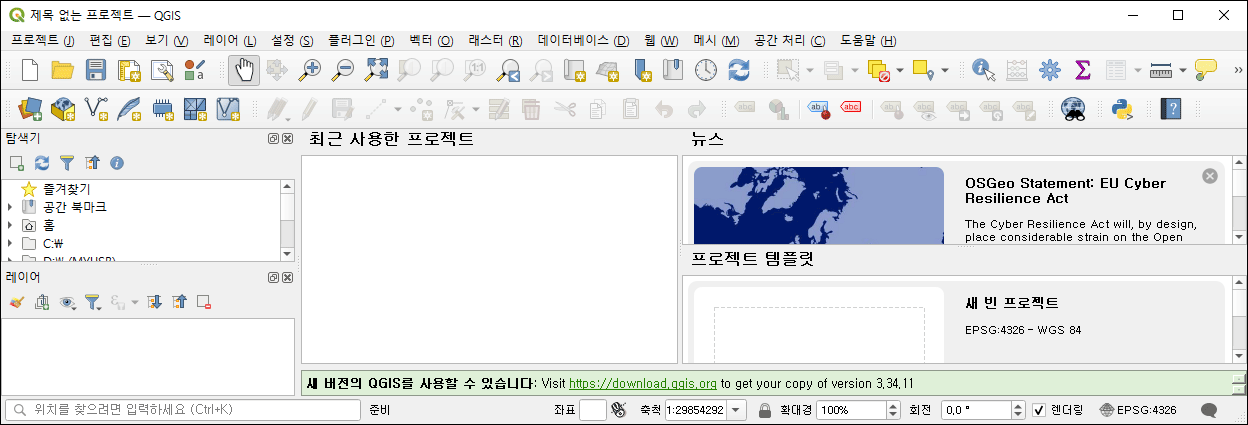Click the EPSG:4326 CRS button

1137,410
